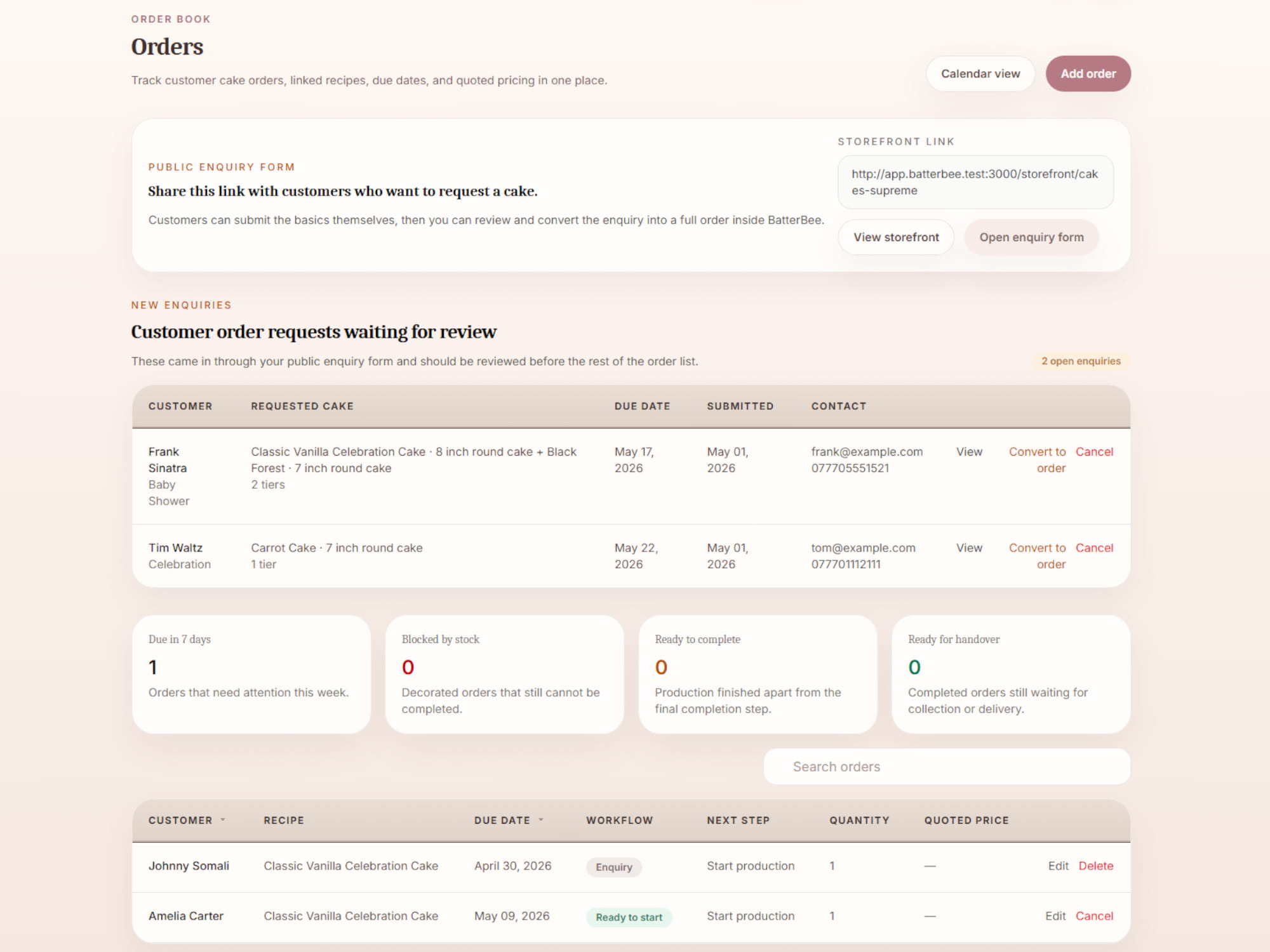This screenshot has width=1270, height=952.
Task: View Frank Sinatra's enquiry
Action: 969,452
